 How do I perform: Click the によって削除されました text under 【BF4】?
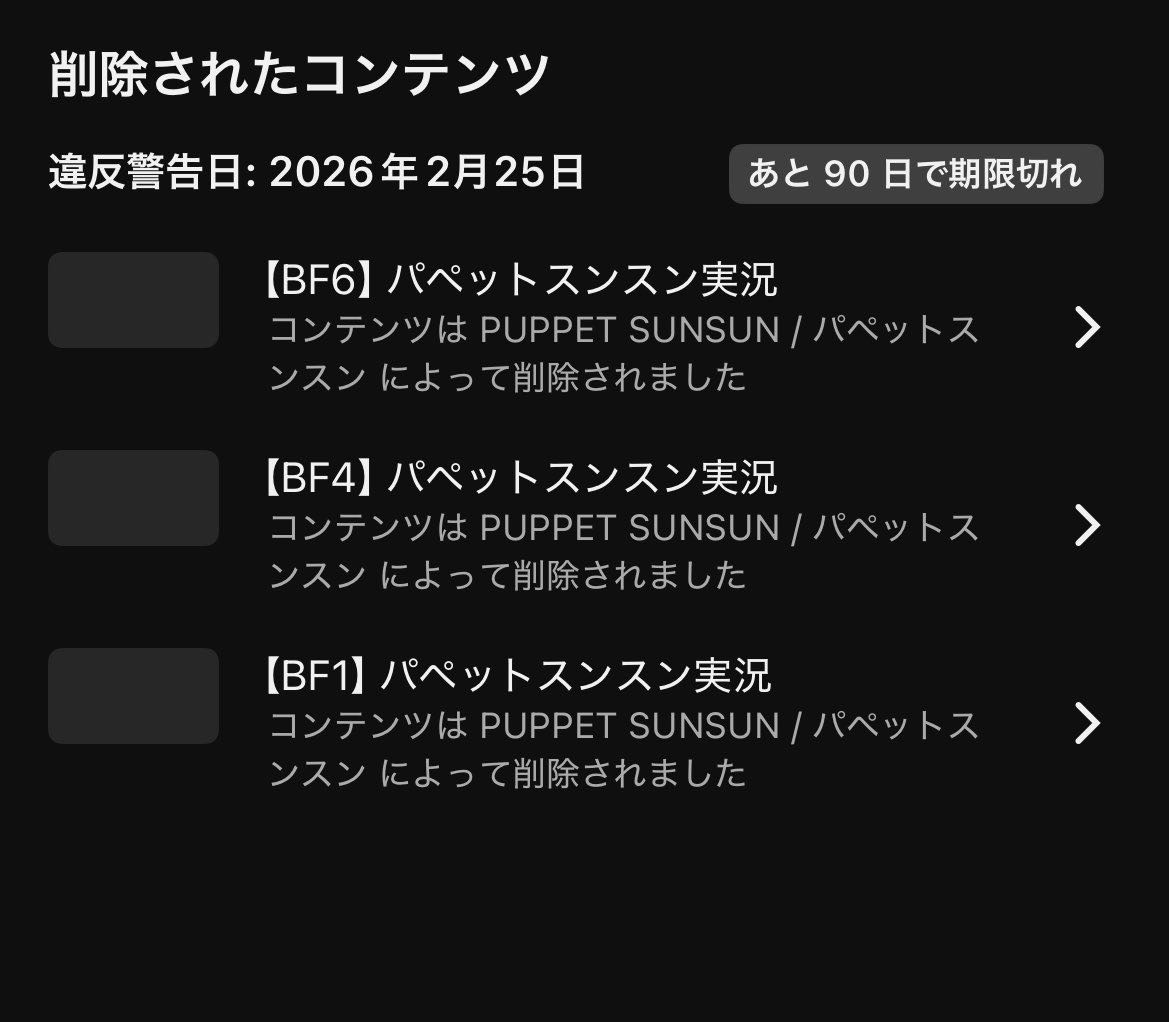(563, 576)
